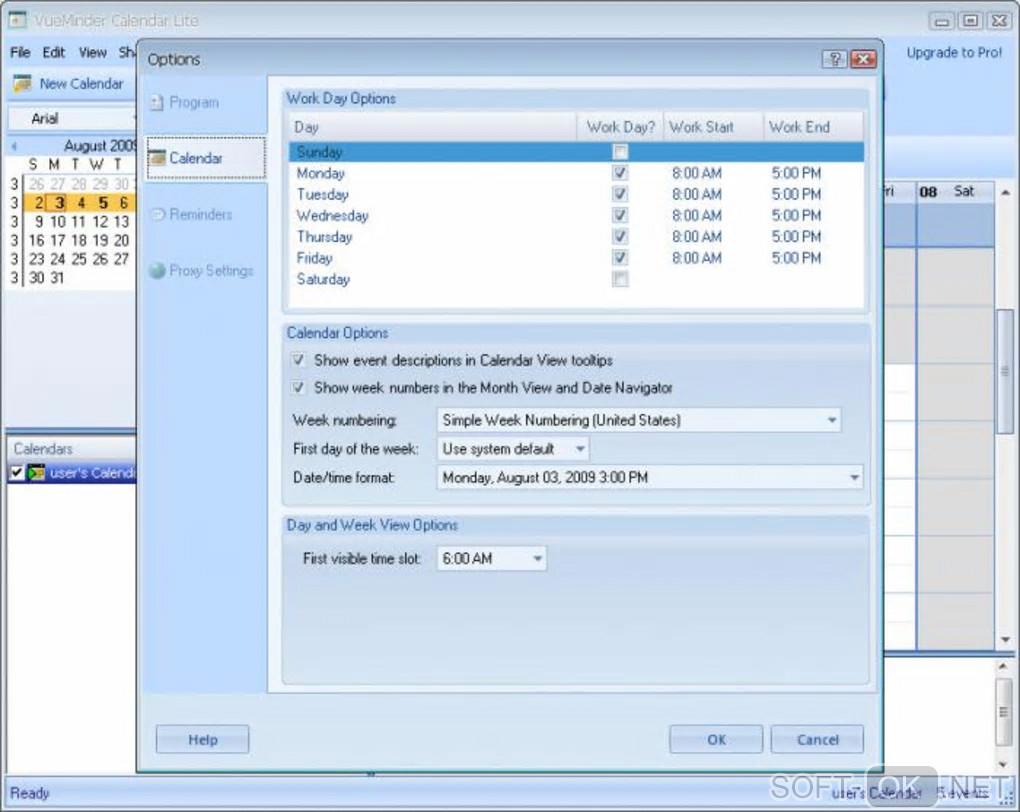Open the Edit menu
Screen dimensions: 1020x812
pos(54,52)
